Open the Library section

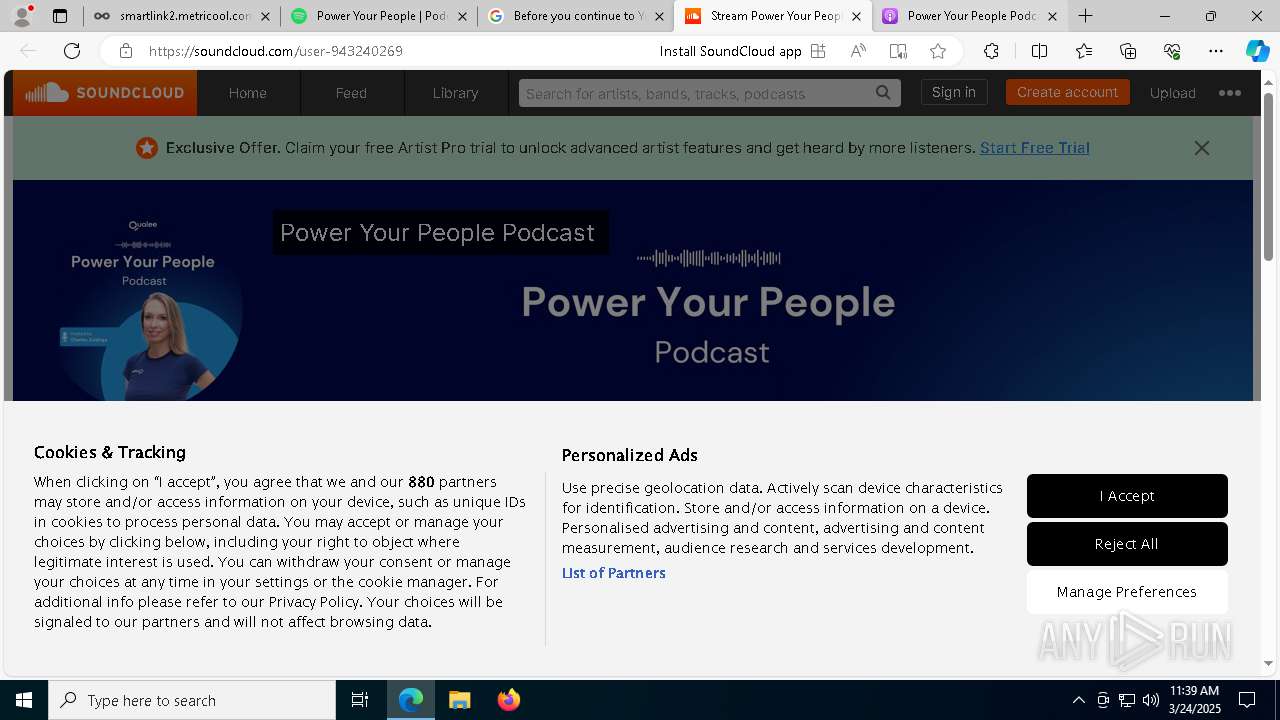coord(455,93)
